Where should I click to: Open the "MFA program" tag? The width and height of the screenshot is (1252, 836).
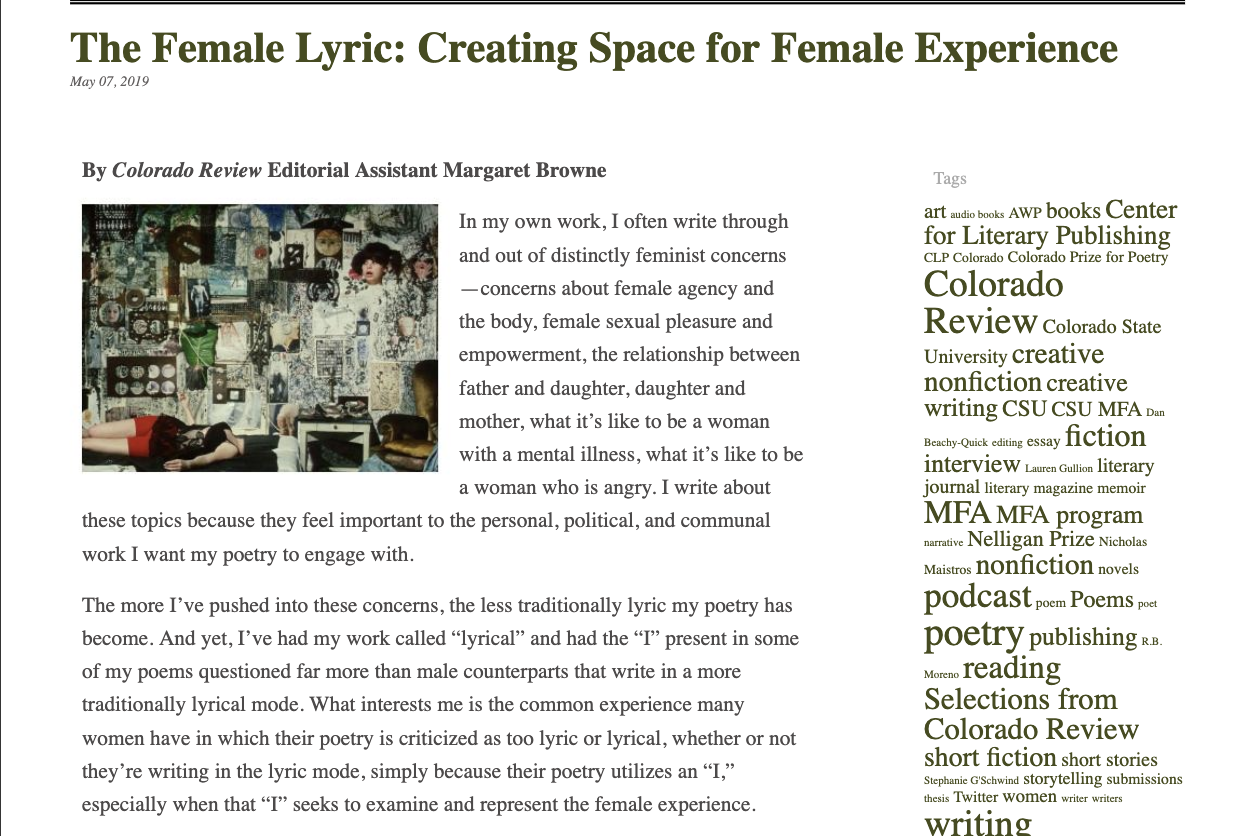pos(1069,515)
